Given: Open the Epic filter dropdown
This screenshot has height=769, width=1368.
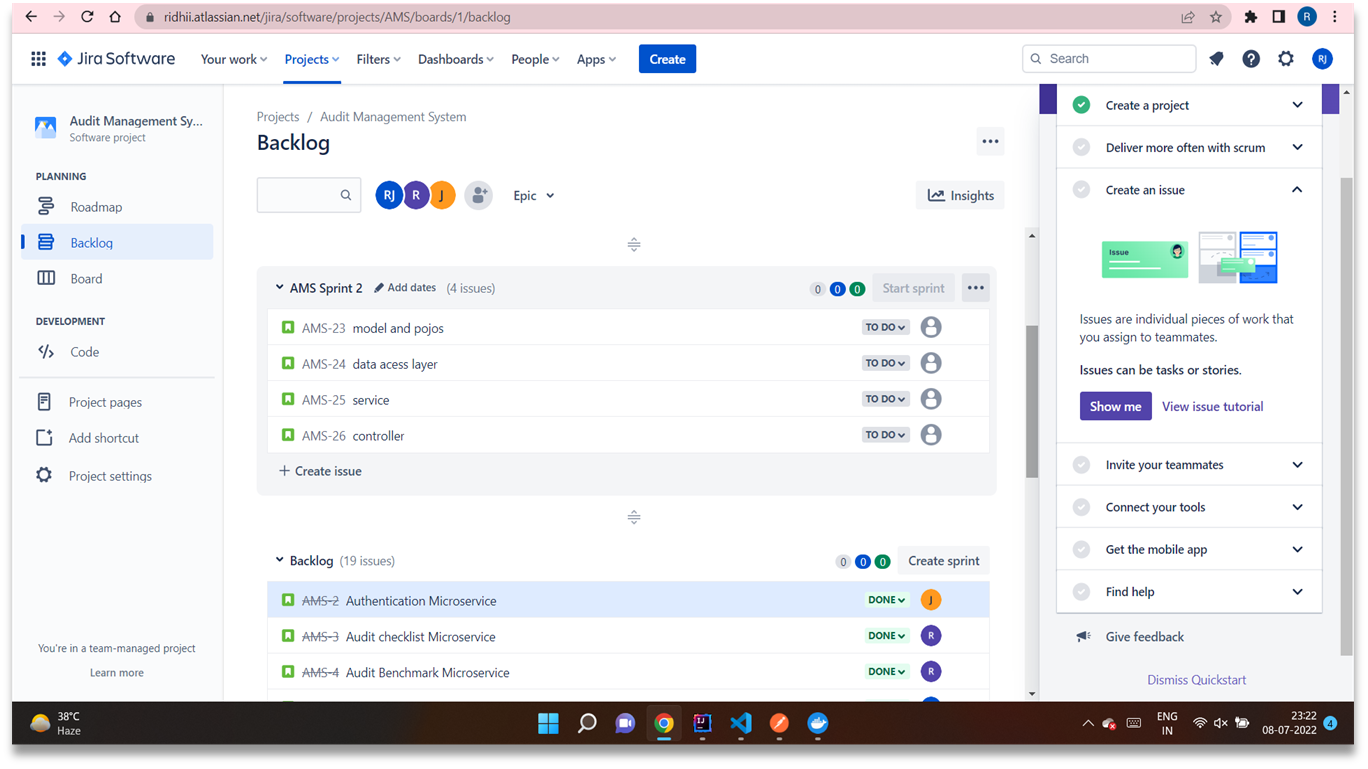Looking at the screenshot, I should click(x=533, y=195).
